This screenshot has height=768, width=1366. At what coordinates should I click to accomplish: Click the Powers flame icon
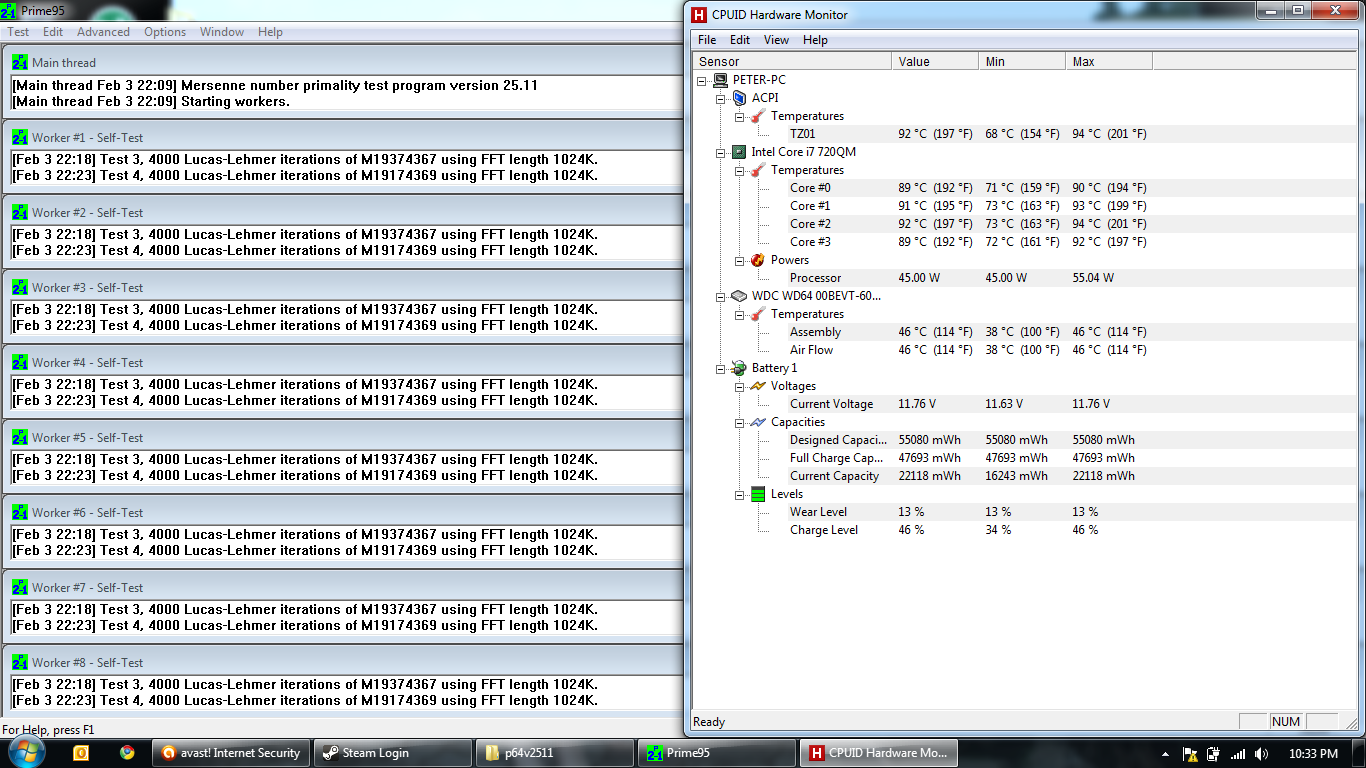click(758, 260)
